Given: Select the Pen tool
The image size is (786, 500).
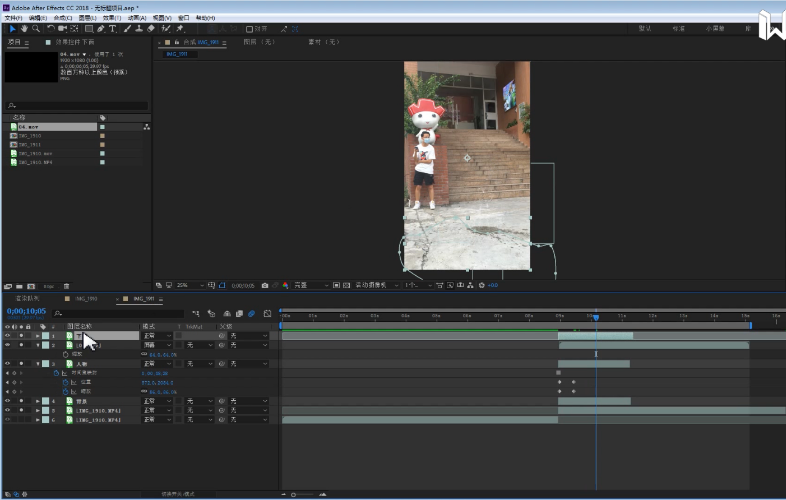Looking at the screenshot, I should 101,29.
